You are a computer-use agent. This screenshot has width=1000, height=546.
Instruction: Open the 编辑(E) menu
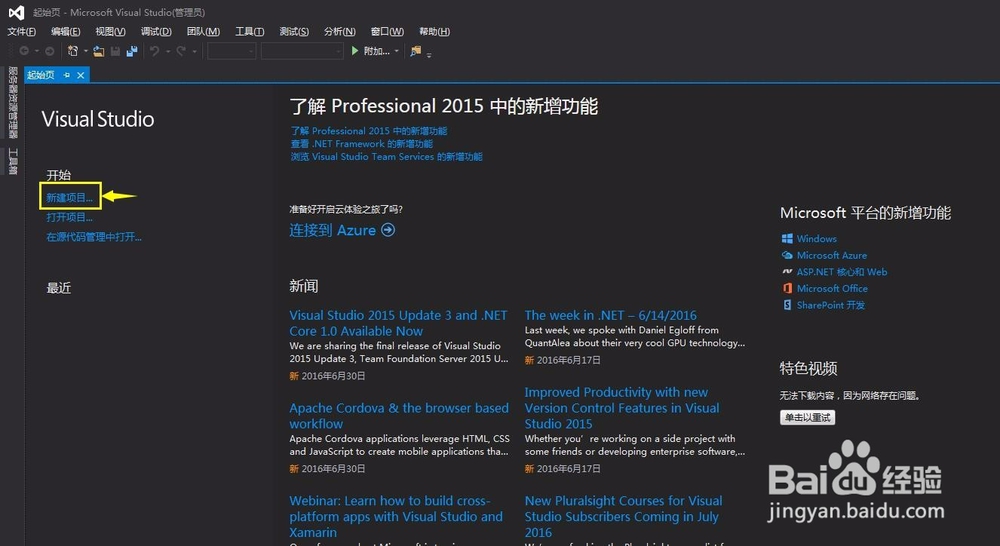click(x=65, y=31)
